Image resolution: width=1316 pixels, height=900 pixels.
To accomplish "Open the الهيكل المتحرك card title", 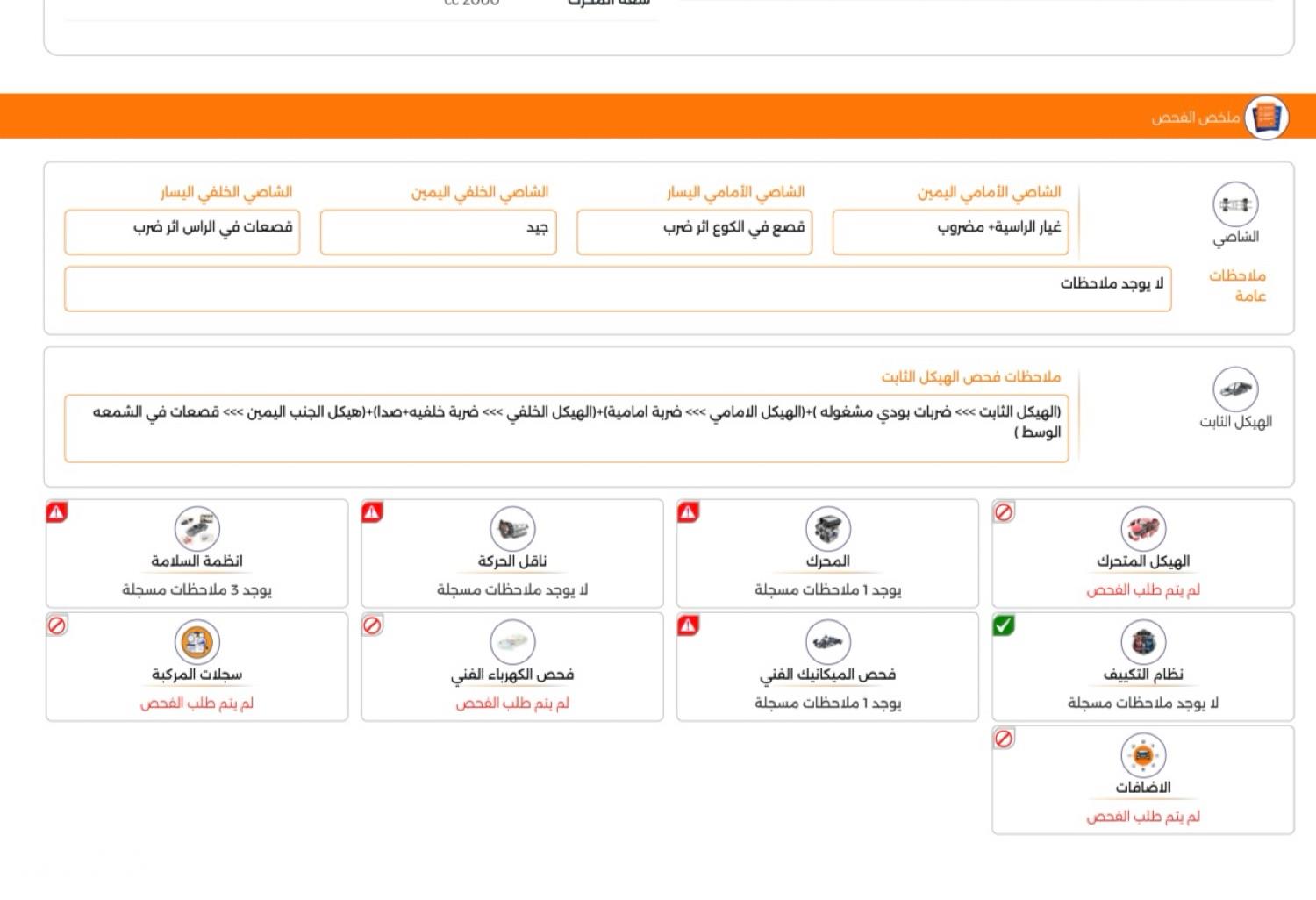I will coord(1143,561).
